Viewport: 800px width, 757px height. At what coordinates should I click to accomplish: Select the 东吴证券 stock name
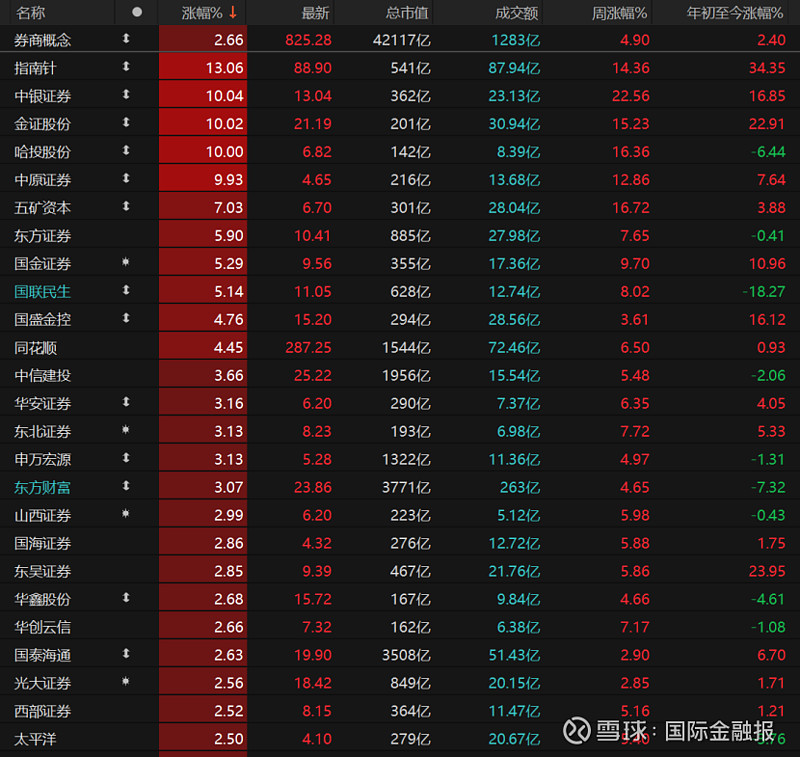click(x=42, y=571)
